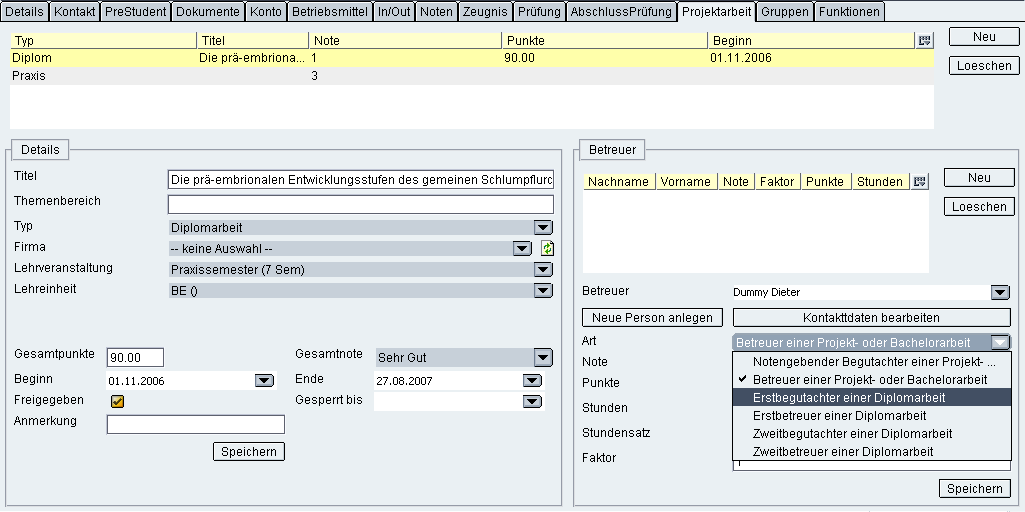
Task: Toggle the Freigegeben checkbox
Action: (117, 401)
